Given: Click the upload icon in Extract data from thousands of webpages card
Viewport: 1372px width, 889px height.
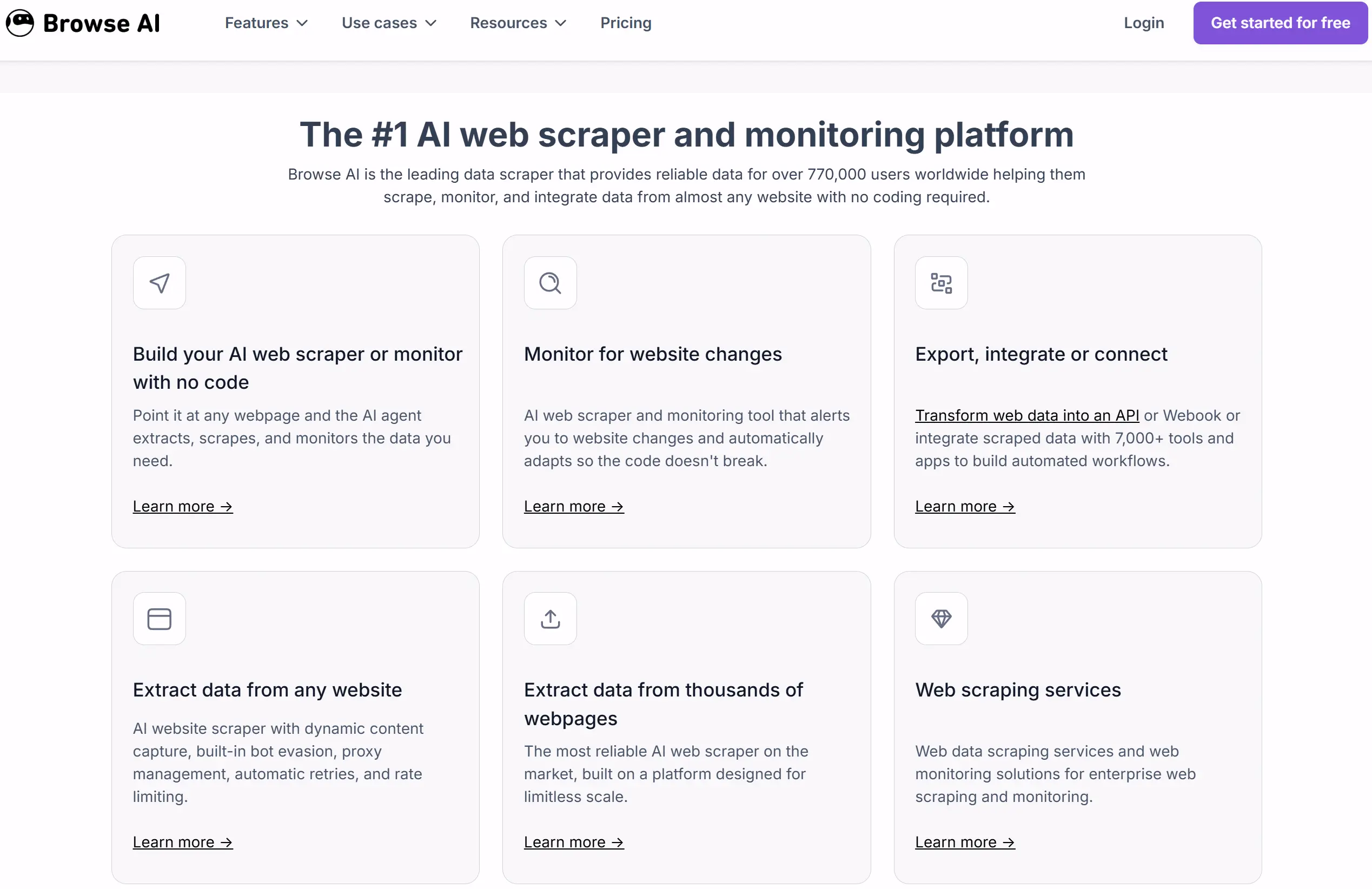Looking at the screenshot, I should [x=550, y=619].
